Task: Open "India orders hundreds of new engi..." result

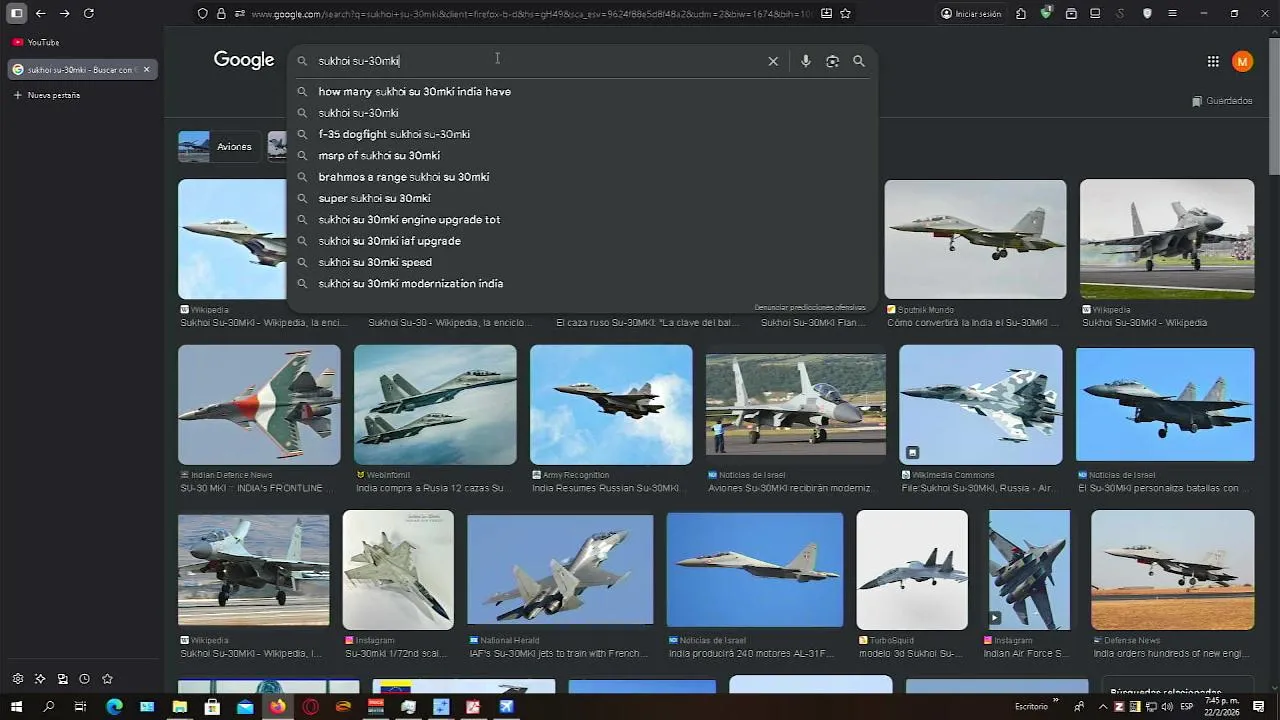Action: pos(1171,654)
